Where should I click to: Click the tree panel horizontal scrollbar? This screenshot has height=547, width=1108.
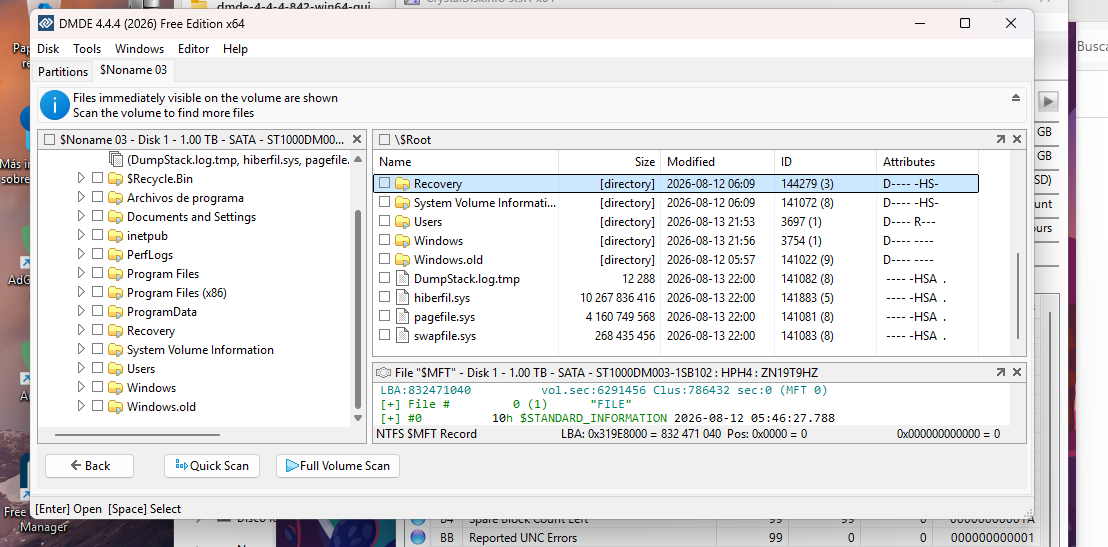pyautogui.click(x=137, y=435)
